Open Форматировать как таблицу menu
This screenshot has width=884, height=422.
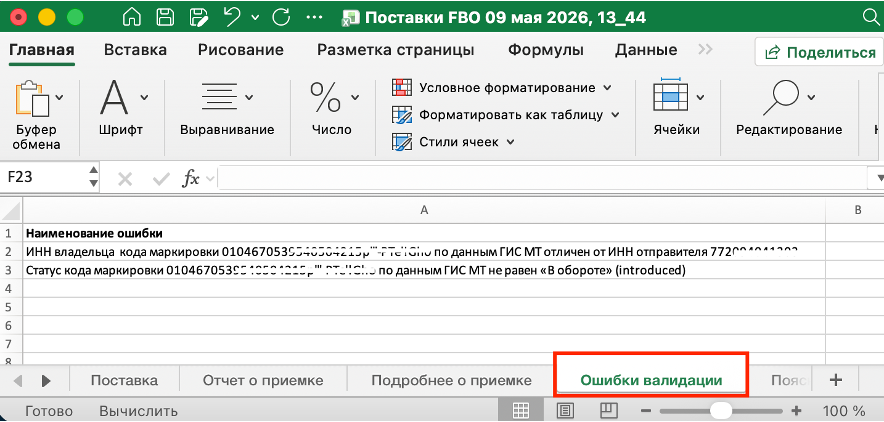pos(506,115)
